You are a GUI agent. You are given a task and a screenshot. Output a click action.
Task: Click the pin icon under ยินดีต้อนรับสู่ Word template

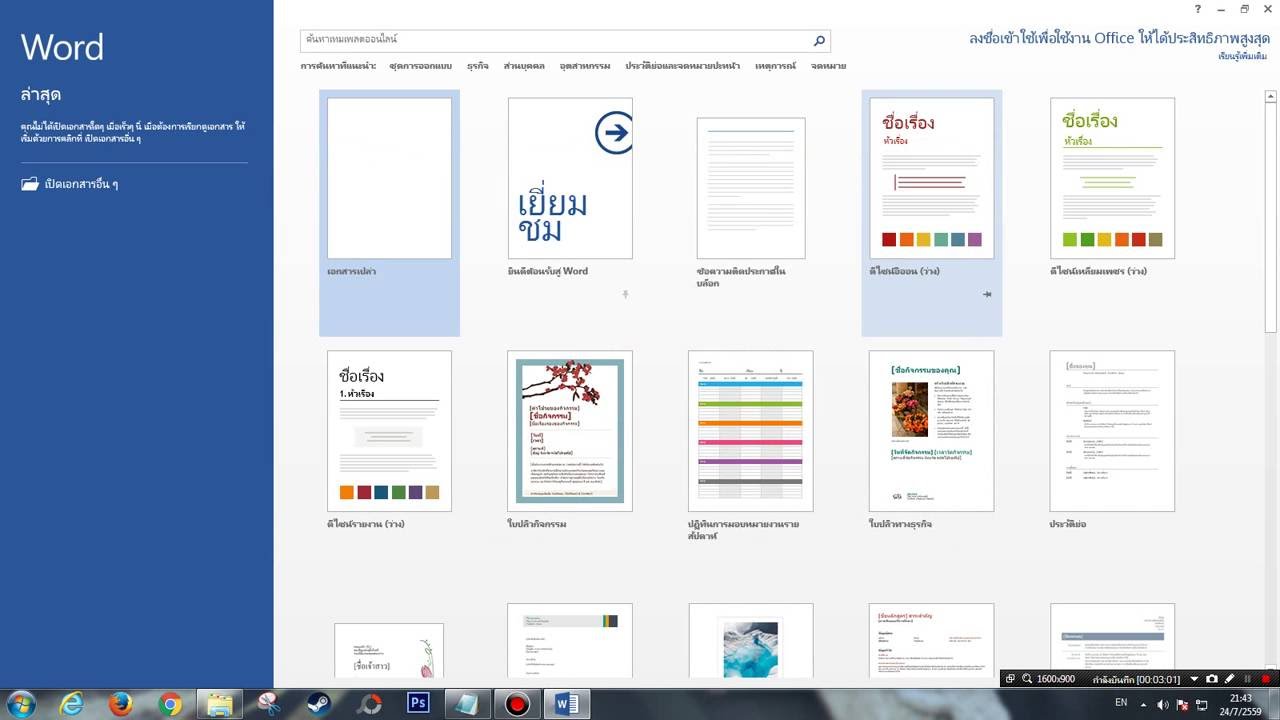625,294
